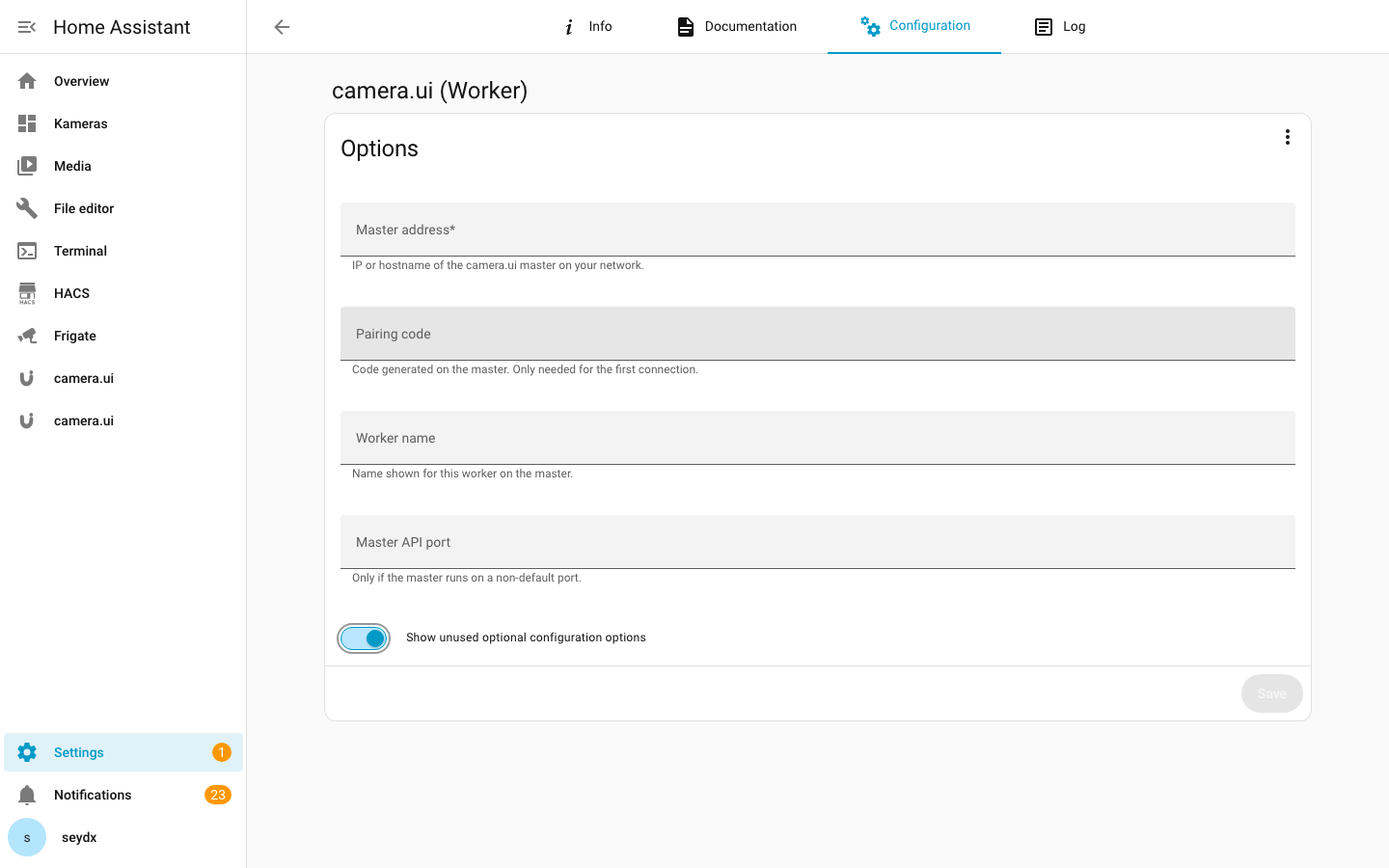Click the Settings gear icon
Viewport: 1389px width, 868px height.
click(x=27, y=752)
